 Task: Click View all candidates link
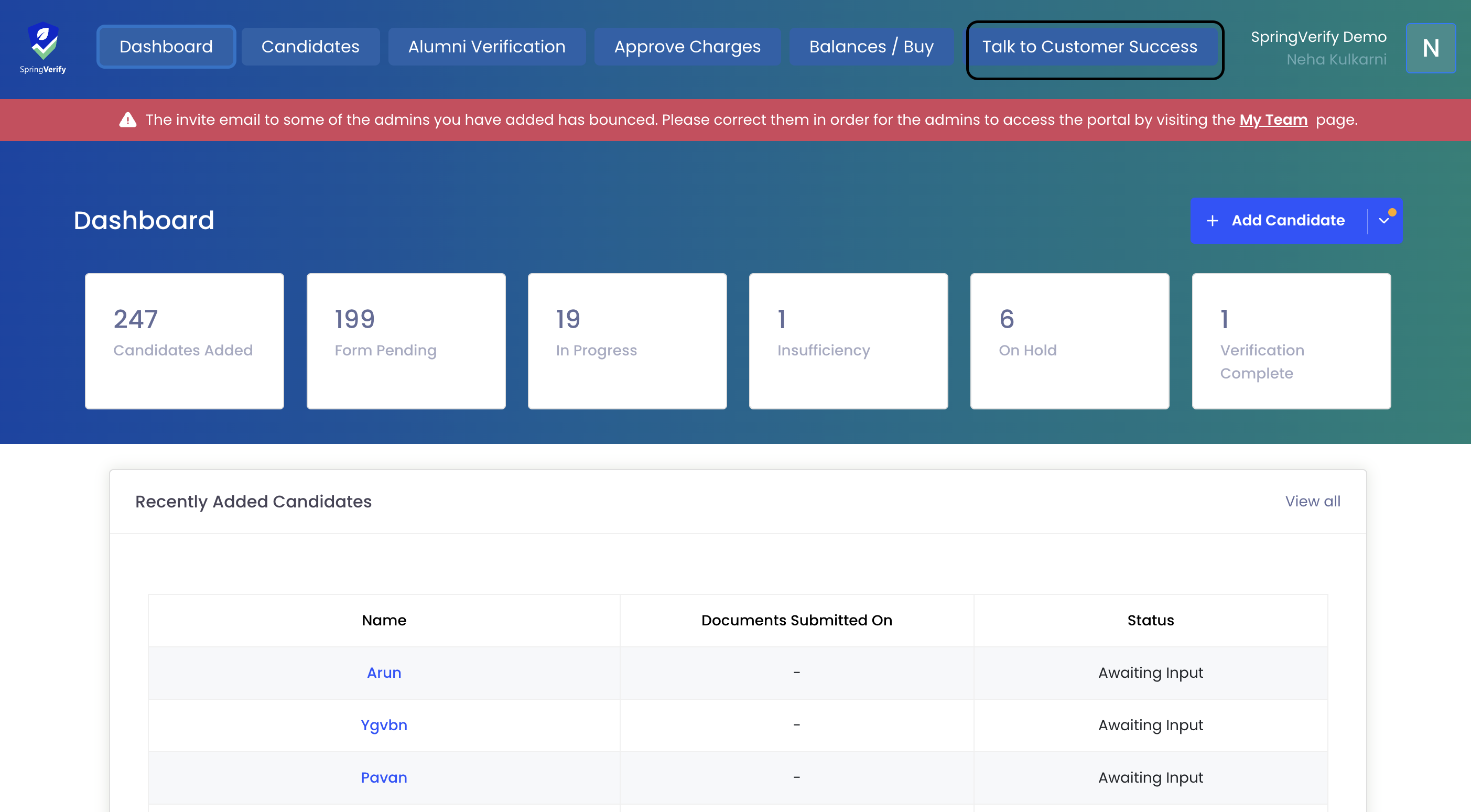point(1312,501)
